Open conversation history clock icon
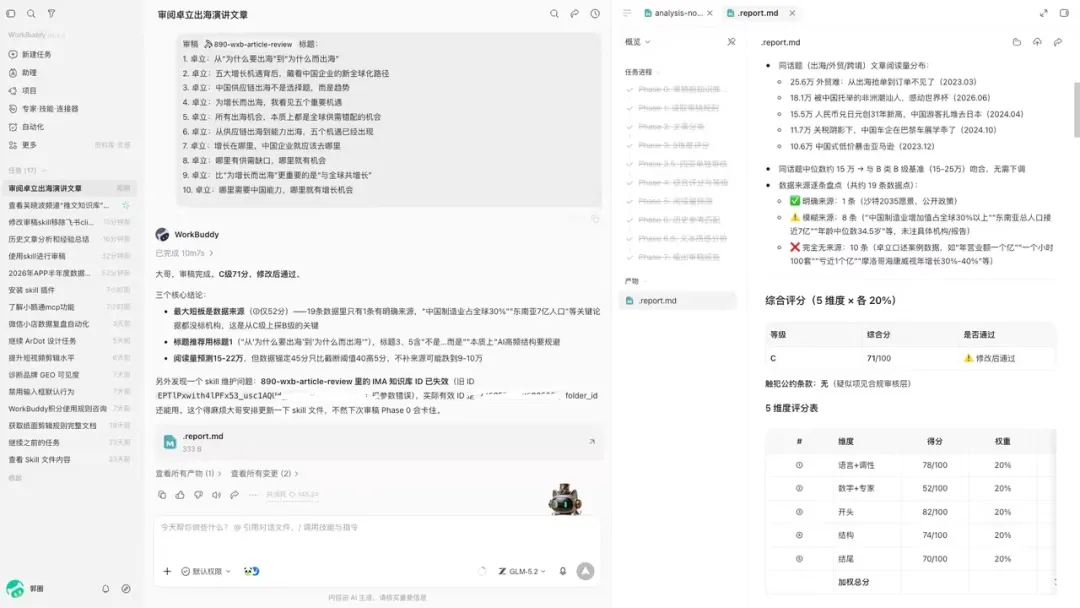Image resolution: width=1080 pixels, height=608 pixels. click(595, 14)
